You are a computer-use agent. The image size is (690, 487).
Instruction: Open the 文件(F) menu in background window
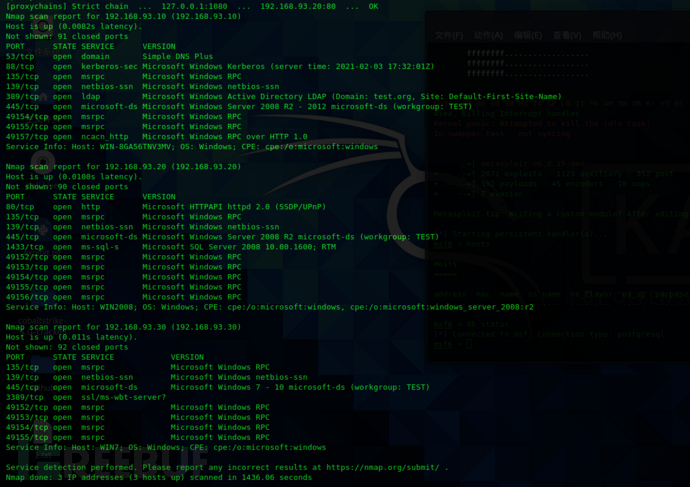[x=449, y=35]
